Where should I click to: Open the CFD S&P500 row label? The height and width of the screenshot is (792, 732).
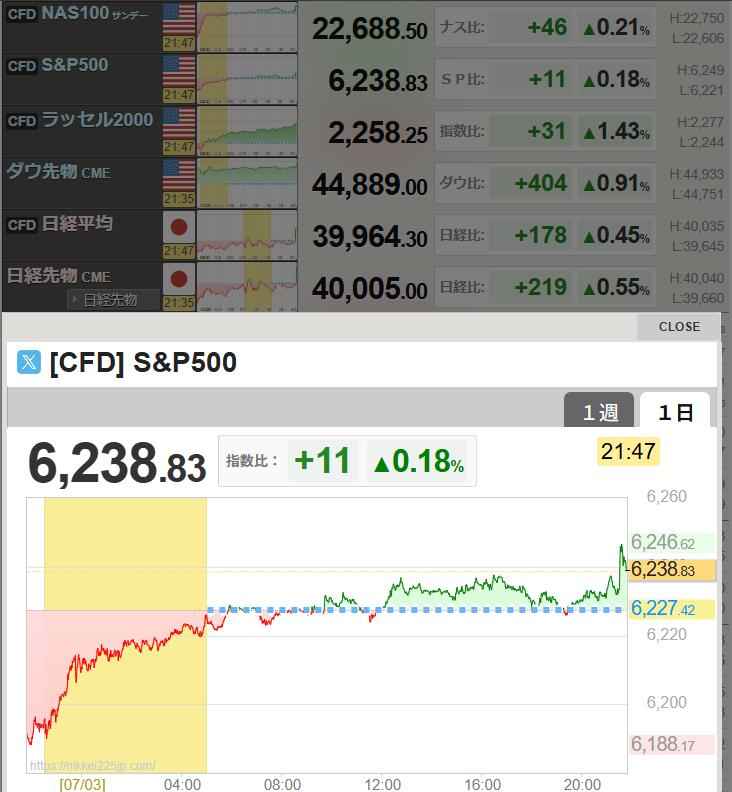58,66
